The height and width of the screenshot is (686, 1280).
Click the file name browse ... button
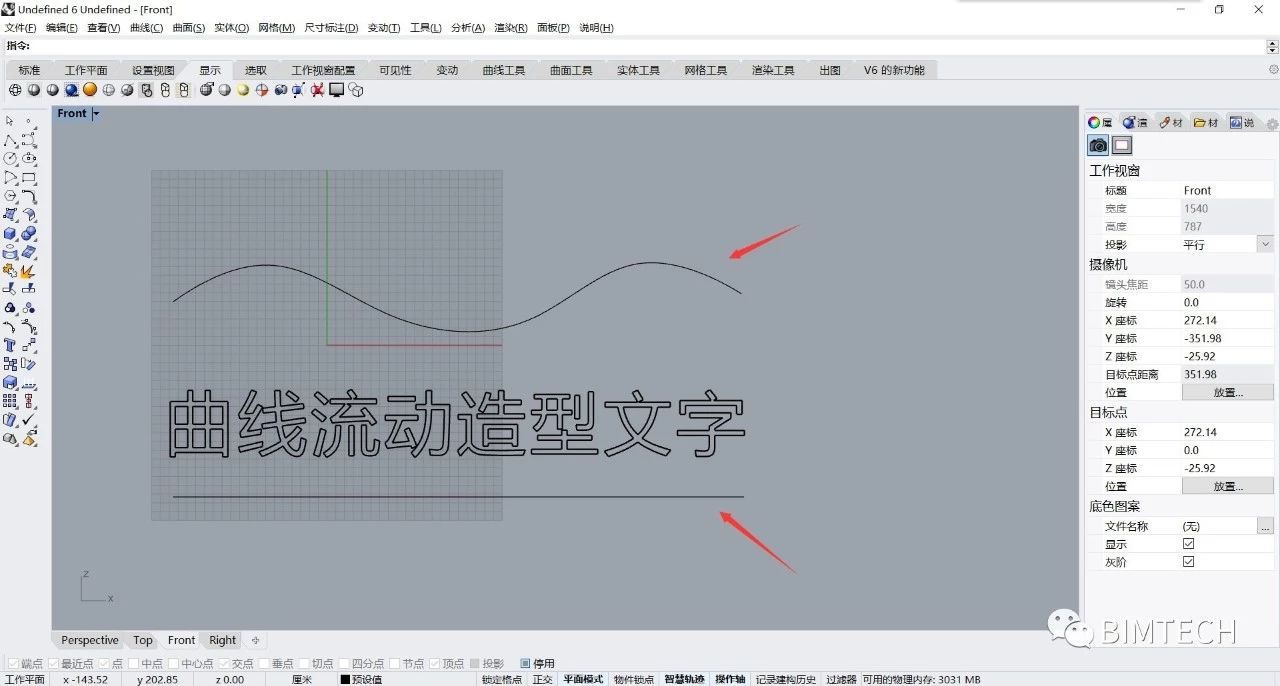1265,526
